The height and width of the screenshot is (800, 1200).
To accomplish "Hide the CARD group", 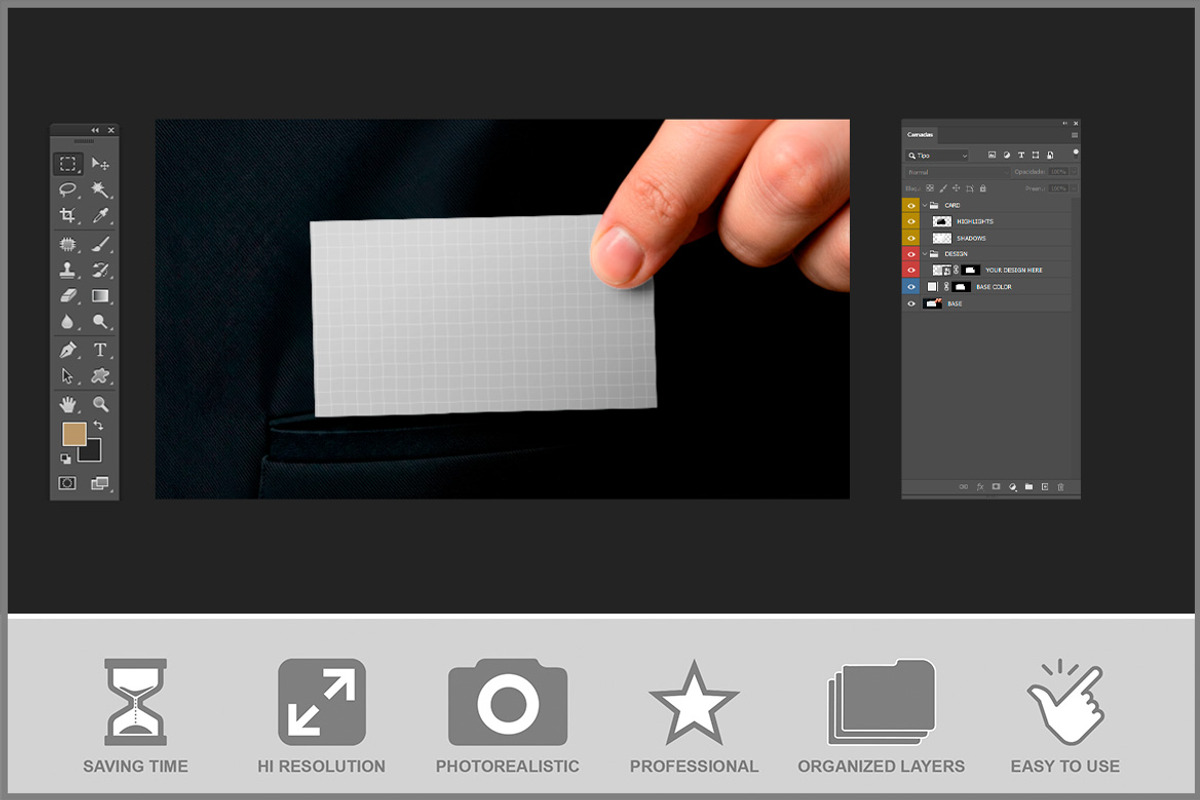I will 910,205.
